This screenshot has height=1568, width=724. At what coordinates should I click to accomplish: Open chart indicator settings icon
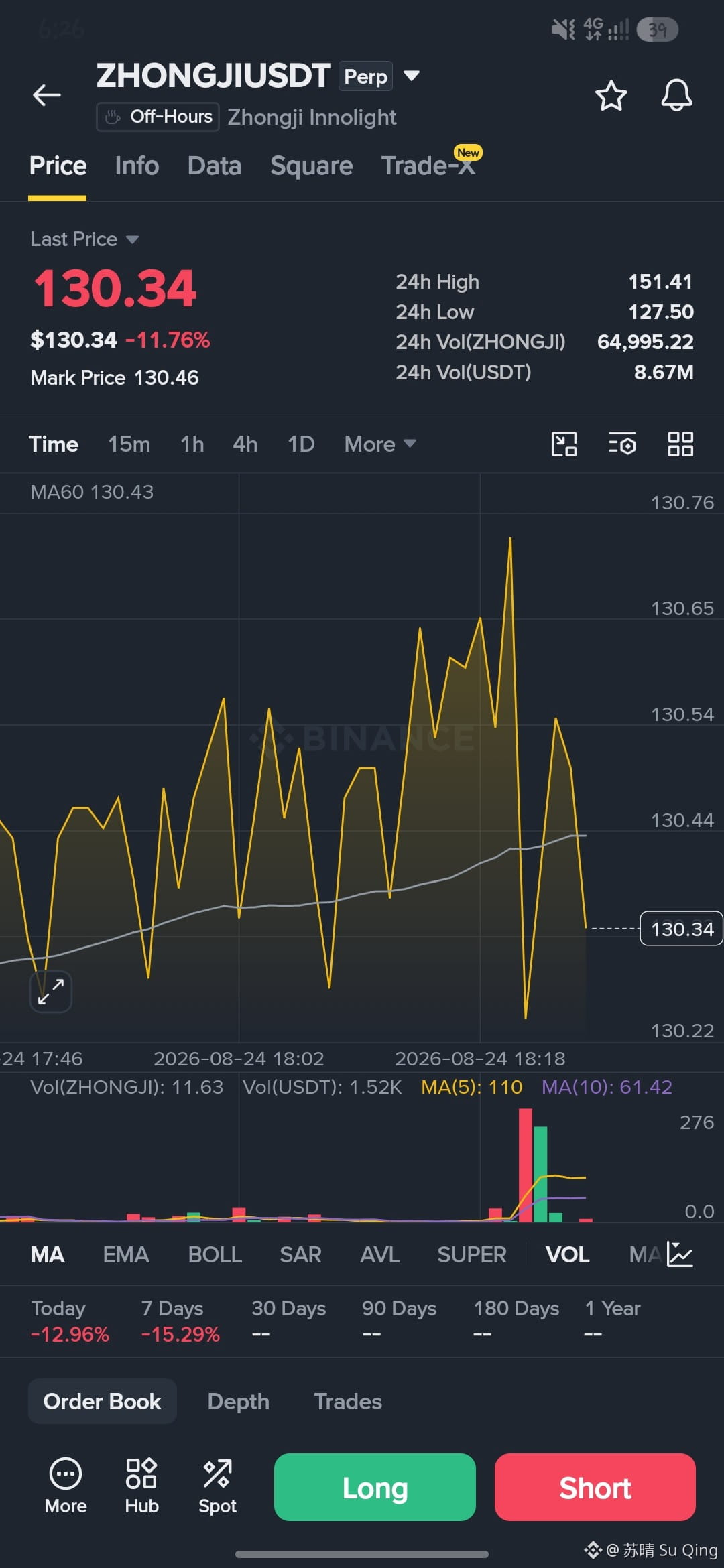click(x=622, y=444)
